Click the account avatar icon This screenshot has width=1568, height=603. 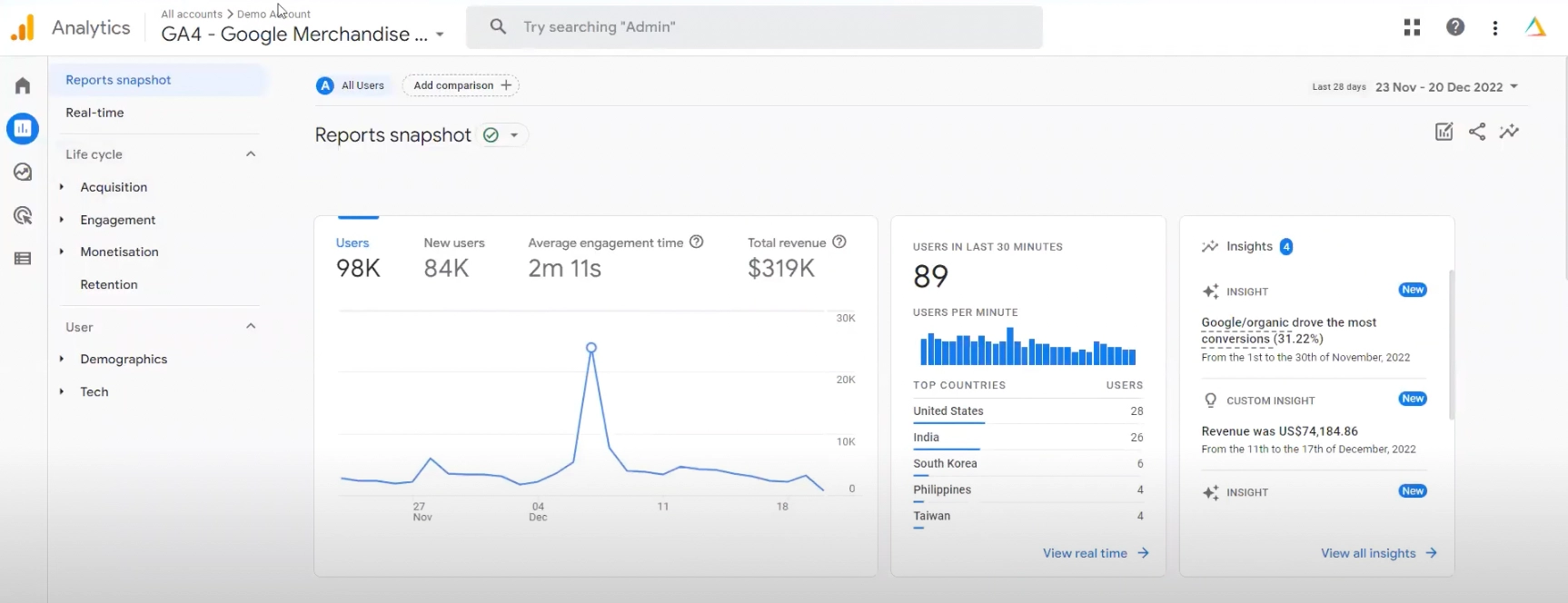[1535, 27]
